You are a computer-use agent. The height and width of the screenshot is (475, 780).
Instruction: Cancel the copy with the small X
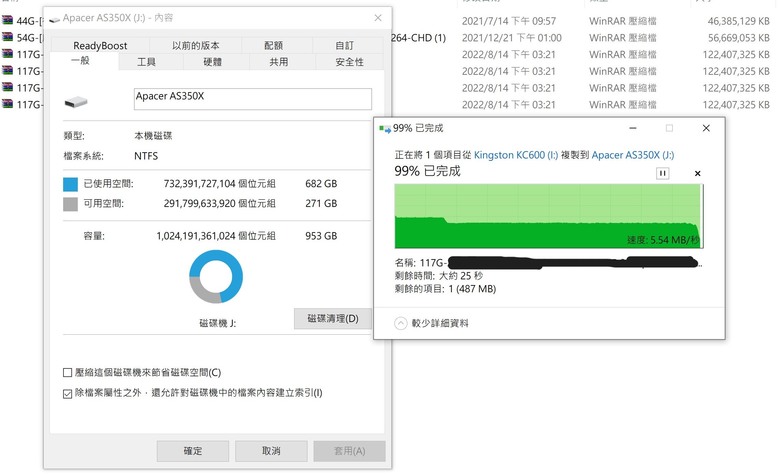coord(697,174)
